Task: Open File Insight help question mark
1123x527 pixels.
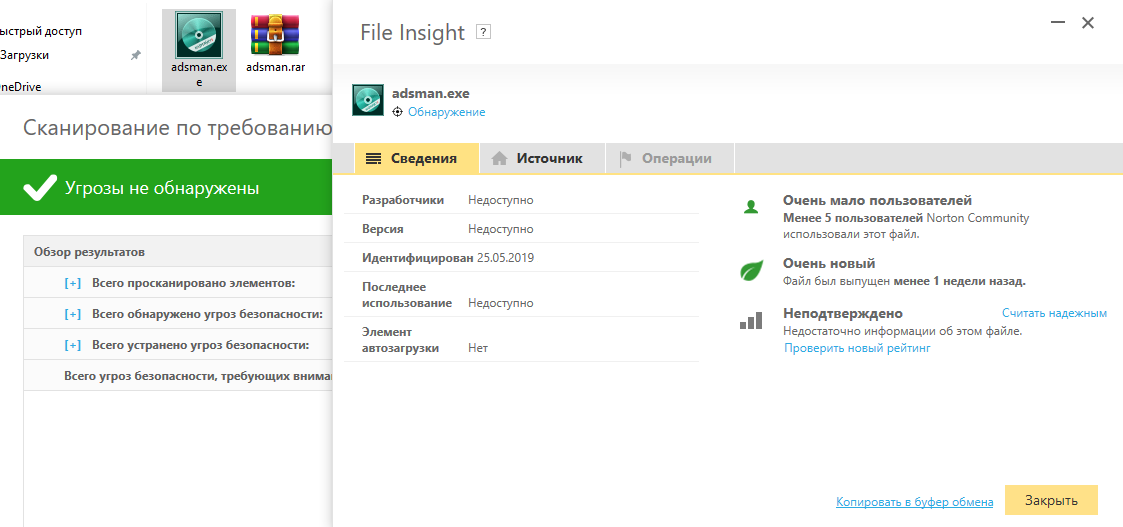Action: coord(483,32)
